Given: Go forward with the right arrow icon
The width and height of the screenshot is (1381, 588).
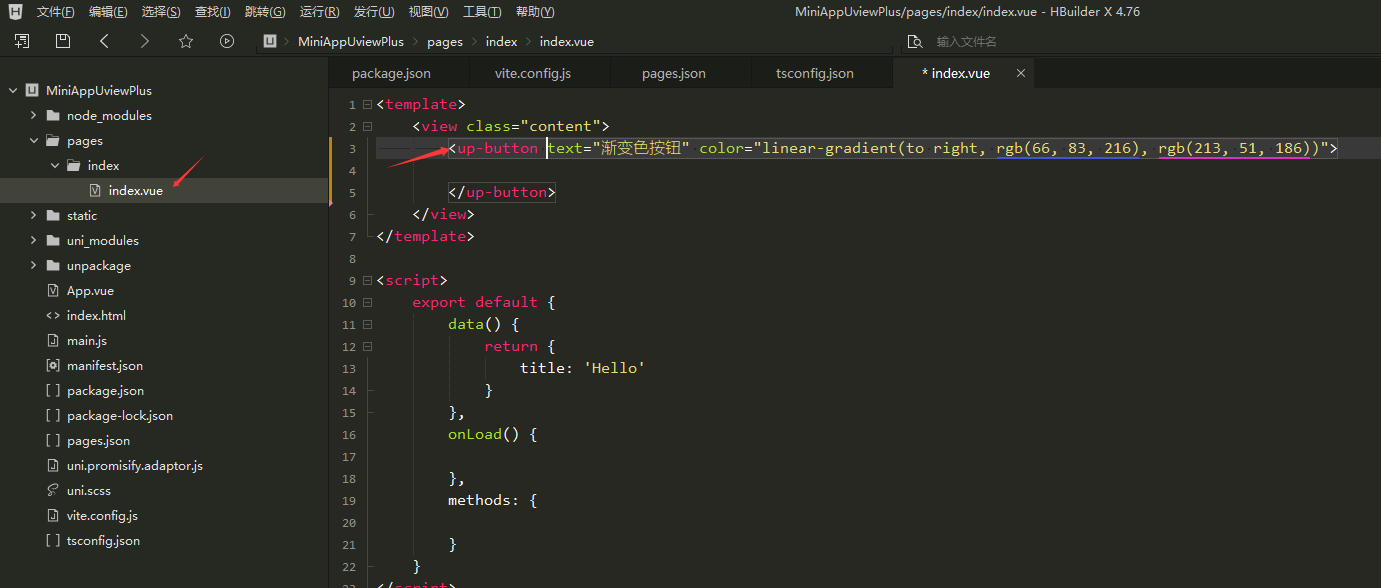Looking at the screenshot, I should 145,41.
